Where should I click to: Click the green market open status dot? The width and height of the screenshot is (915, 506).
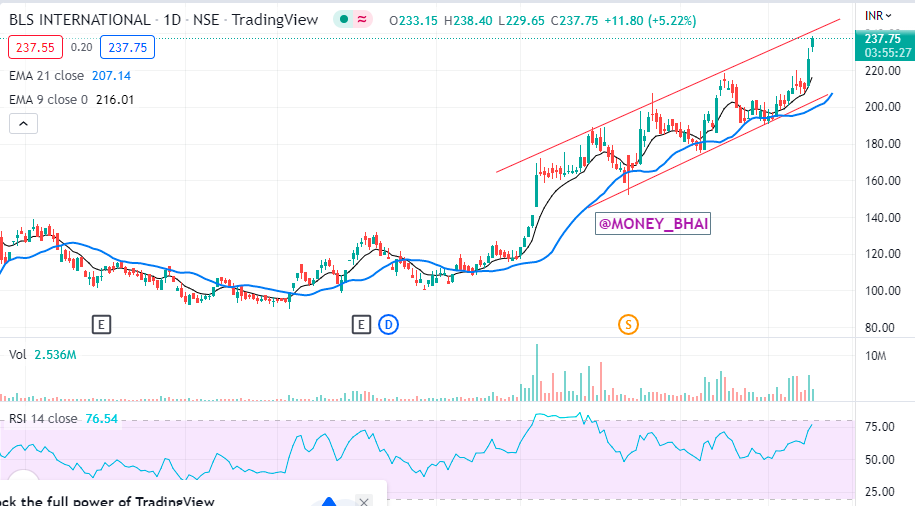point(344,20)
